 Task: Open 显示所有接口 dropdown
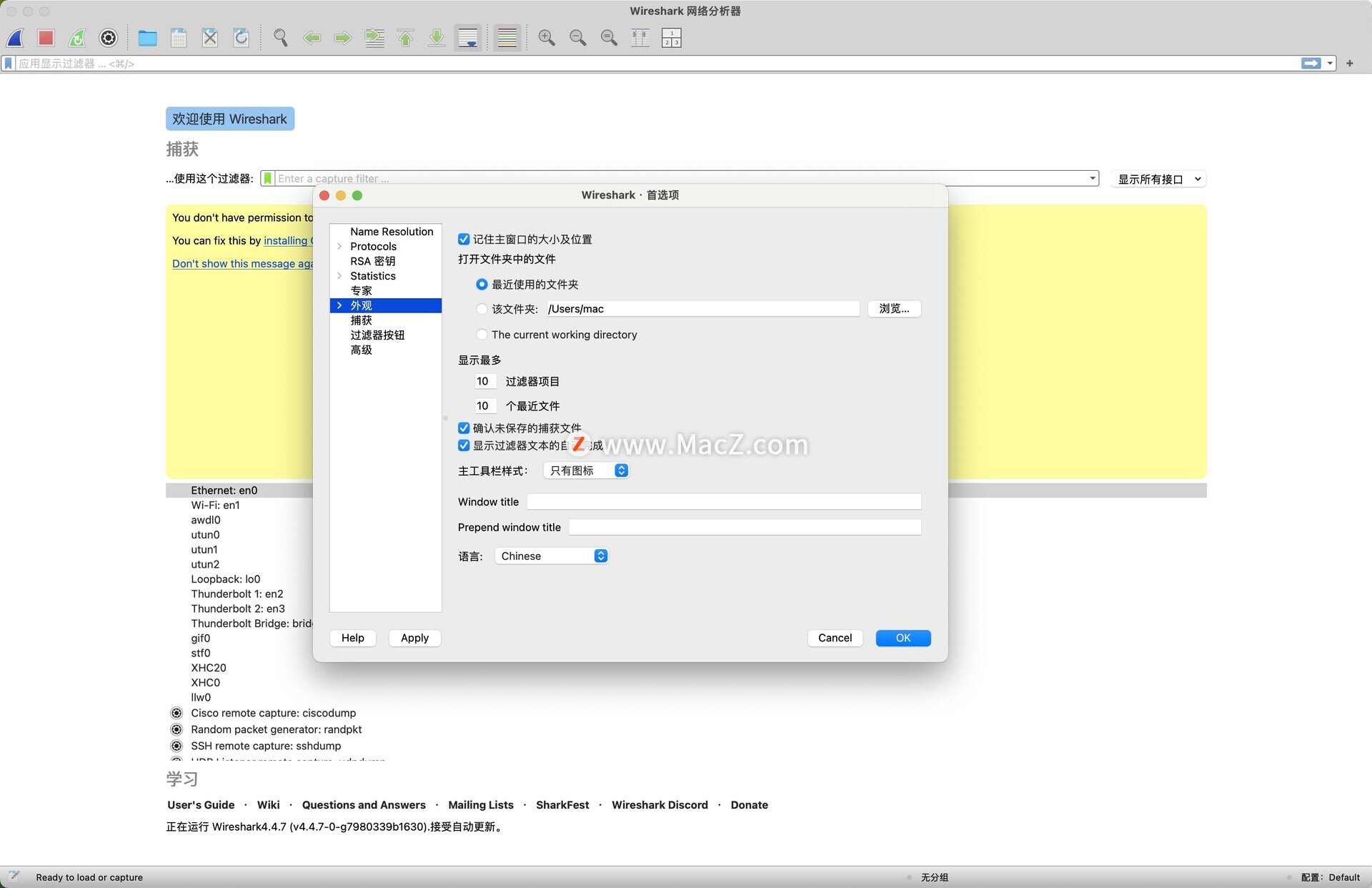1159,179
